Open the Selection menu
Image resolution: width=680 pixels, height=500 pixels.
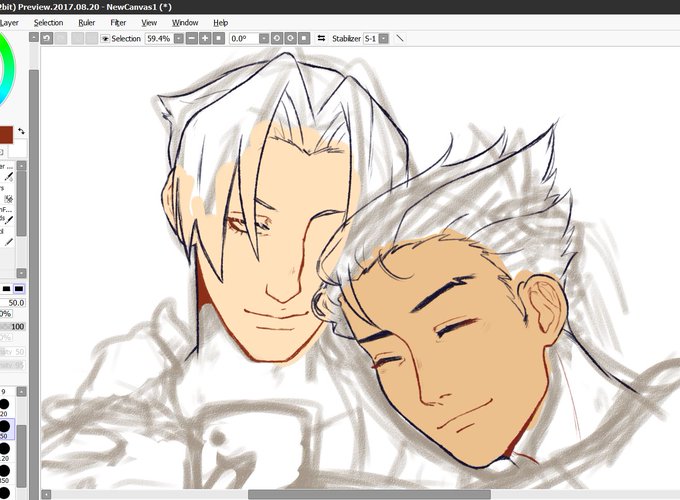49,23
